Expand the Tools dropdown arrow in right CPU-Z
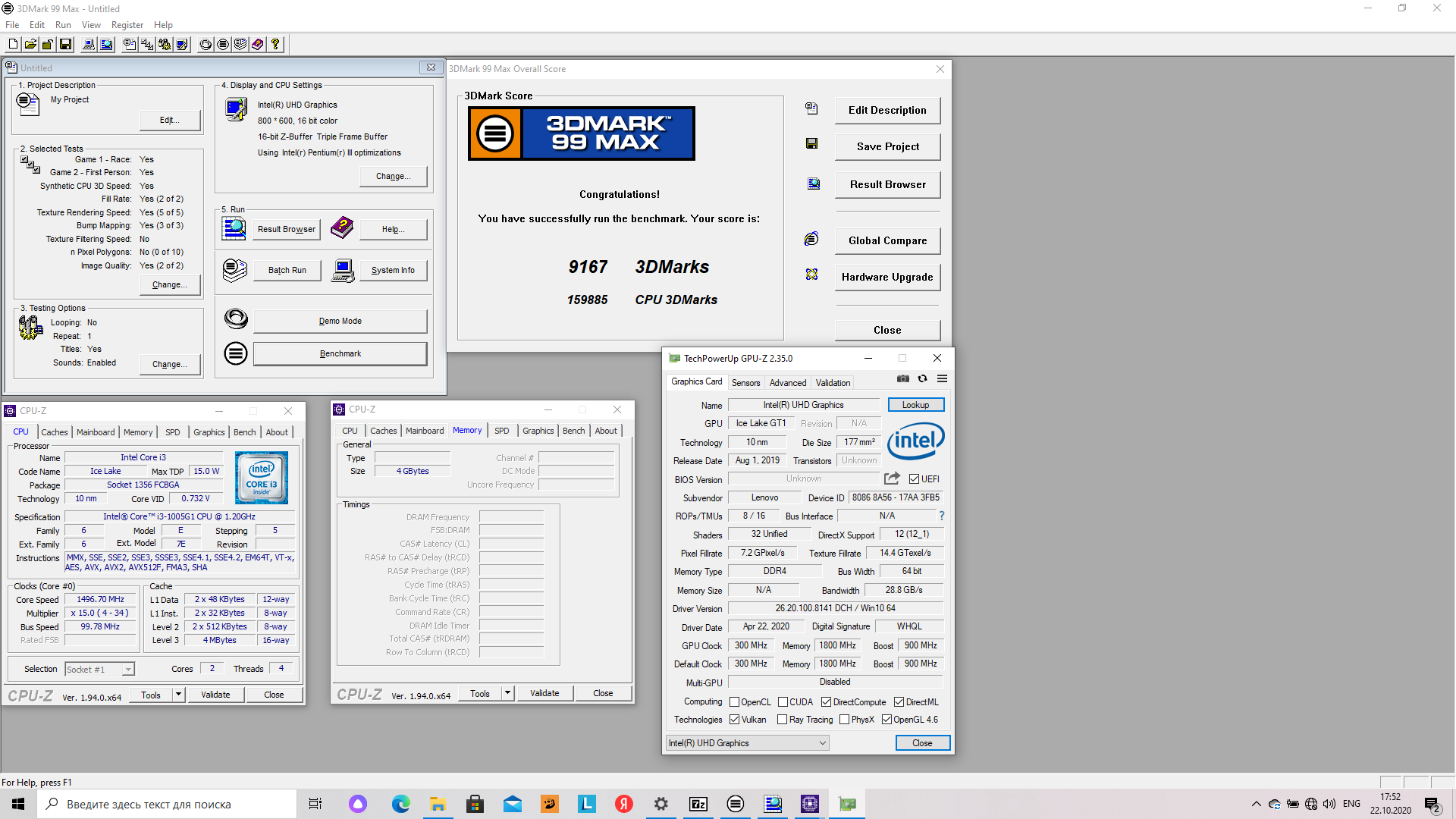 click(x=507, y=693)
